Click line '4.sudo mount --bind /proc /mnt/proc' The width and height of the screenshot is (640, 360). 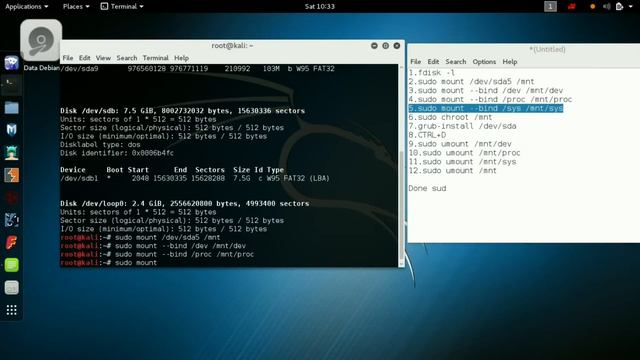tap(490, 100)
